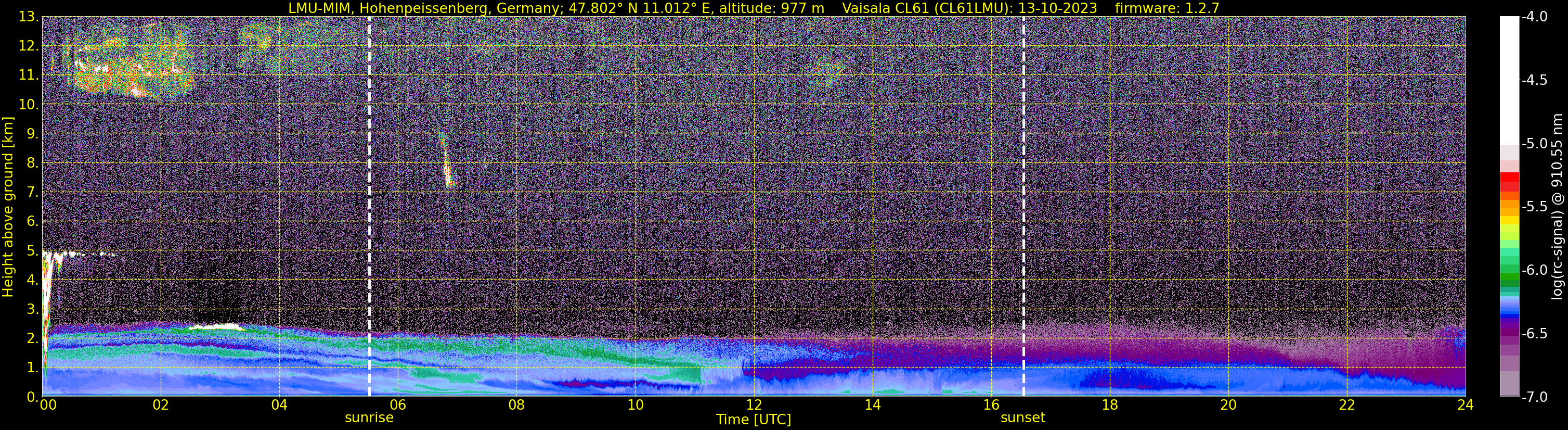
Task: Click the height tick label '6.'
Action: [x=33, y=222]
